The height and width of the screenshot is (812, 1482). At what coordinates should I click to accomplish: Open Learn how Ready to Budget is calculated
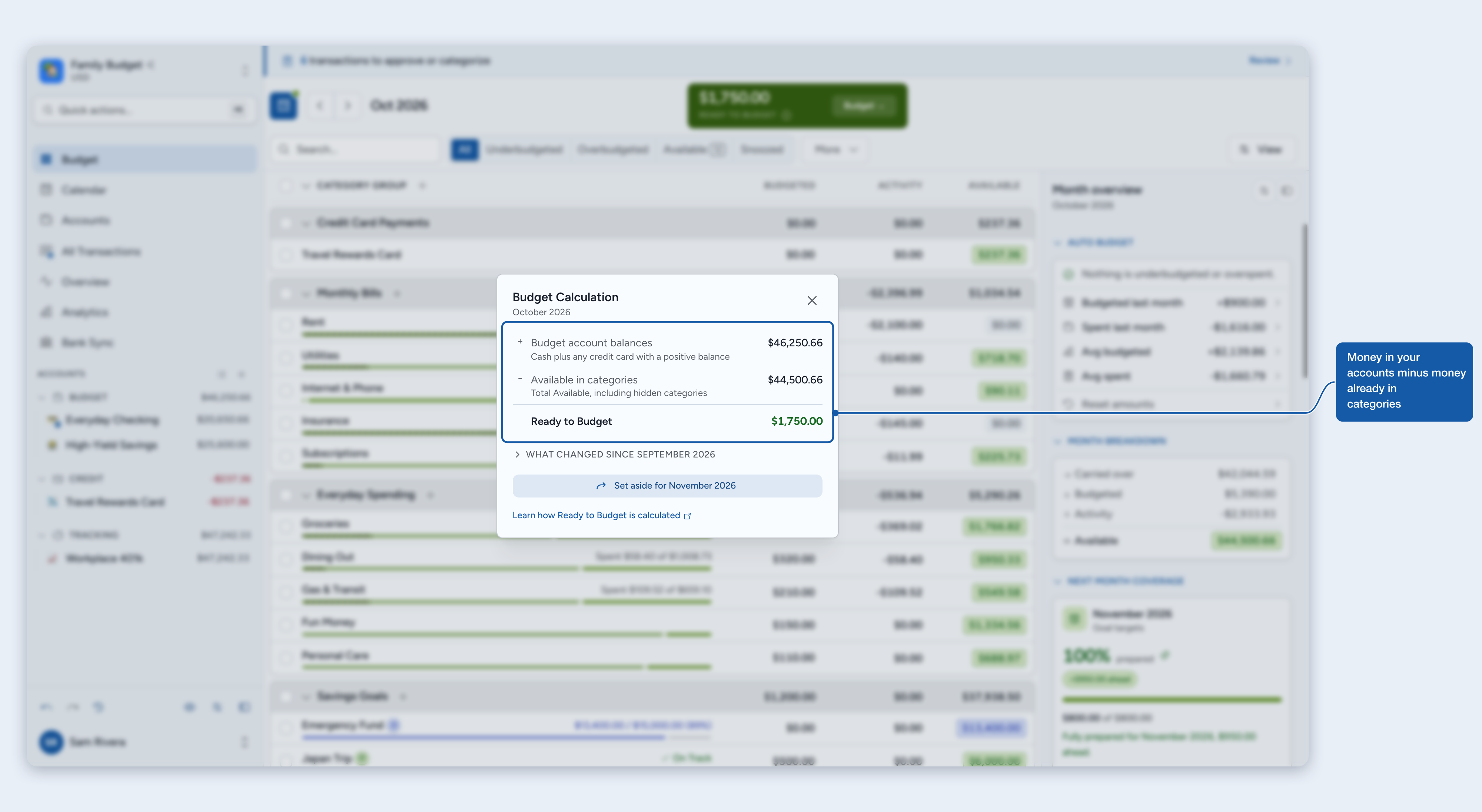coord(602,515)
